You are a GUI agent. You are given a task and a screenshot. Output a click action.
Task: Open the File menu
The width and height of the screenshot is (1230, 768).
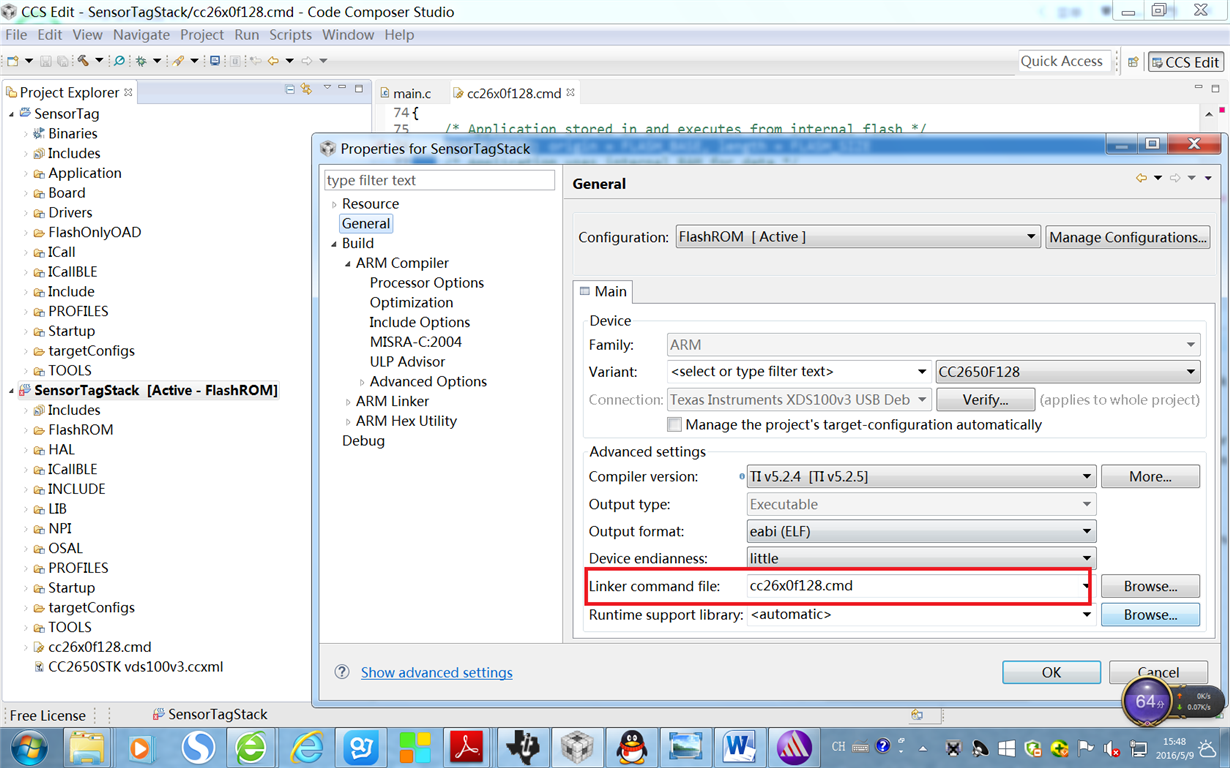pos(16,34)
